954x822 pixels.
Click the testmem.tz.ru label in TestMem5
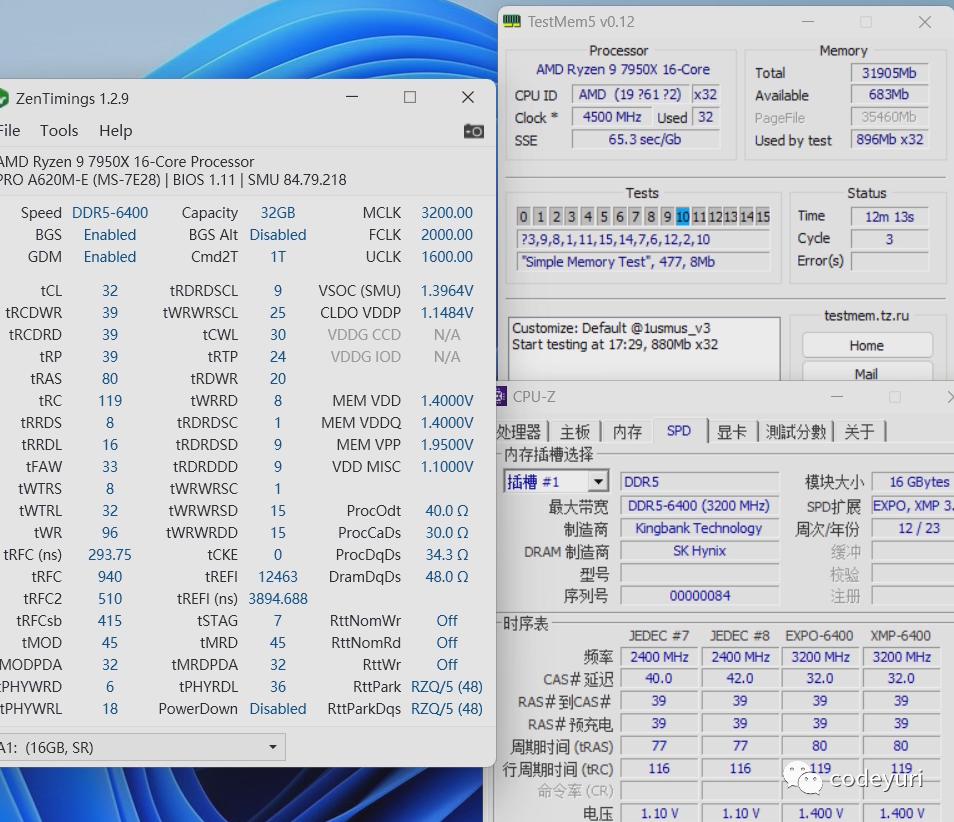[x=866, y=316]
